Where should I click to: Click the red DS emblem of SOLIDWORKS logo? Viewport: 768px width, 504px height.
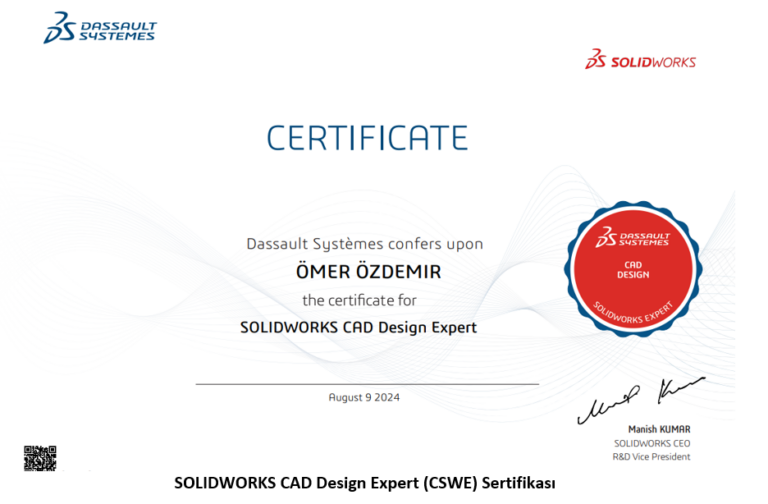[x=597, y=60]
